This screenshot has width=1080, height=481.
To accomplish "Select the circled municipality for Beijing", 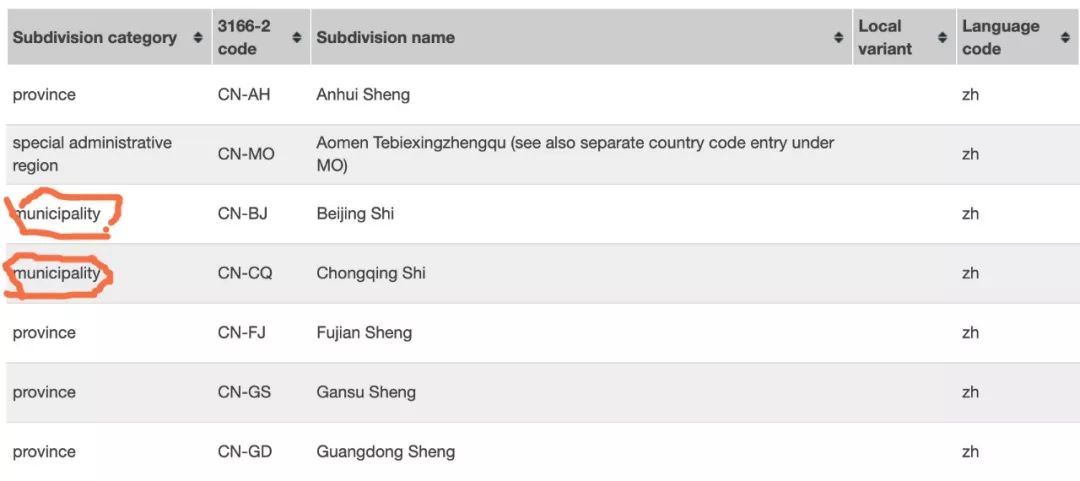I will (x=57, y=214).
